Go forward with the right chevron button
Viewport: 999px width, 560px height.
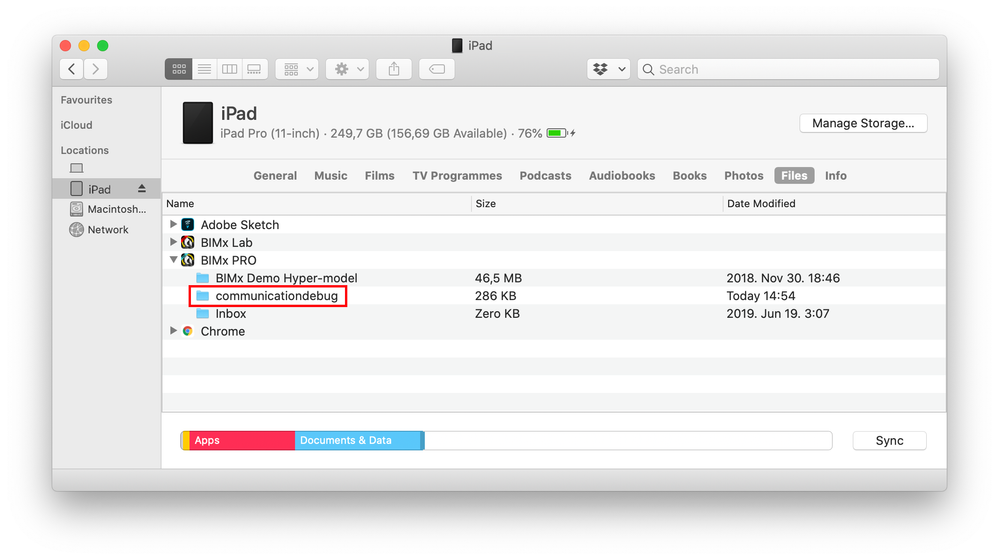[96, 69]
